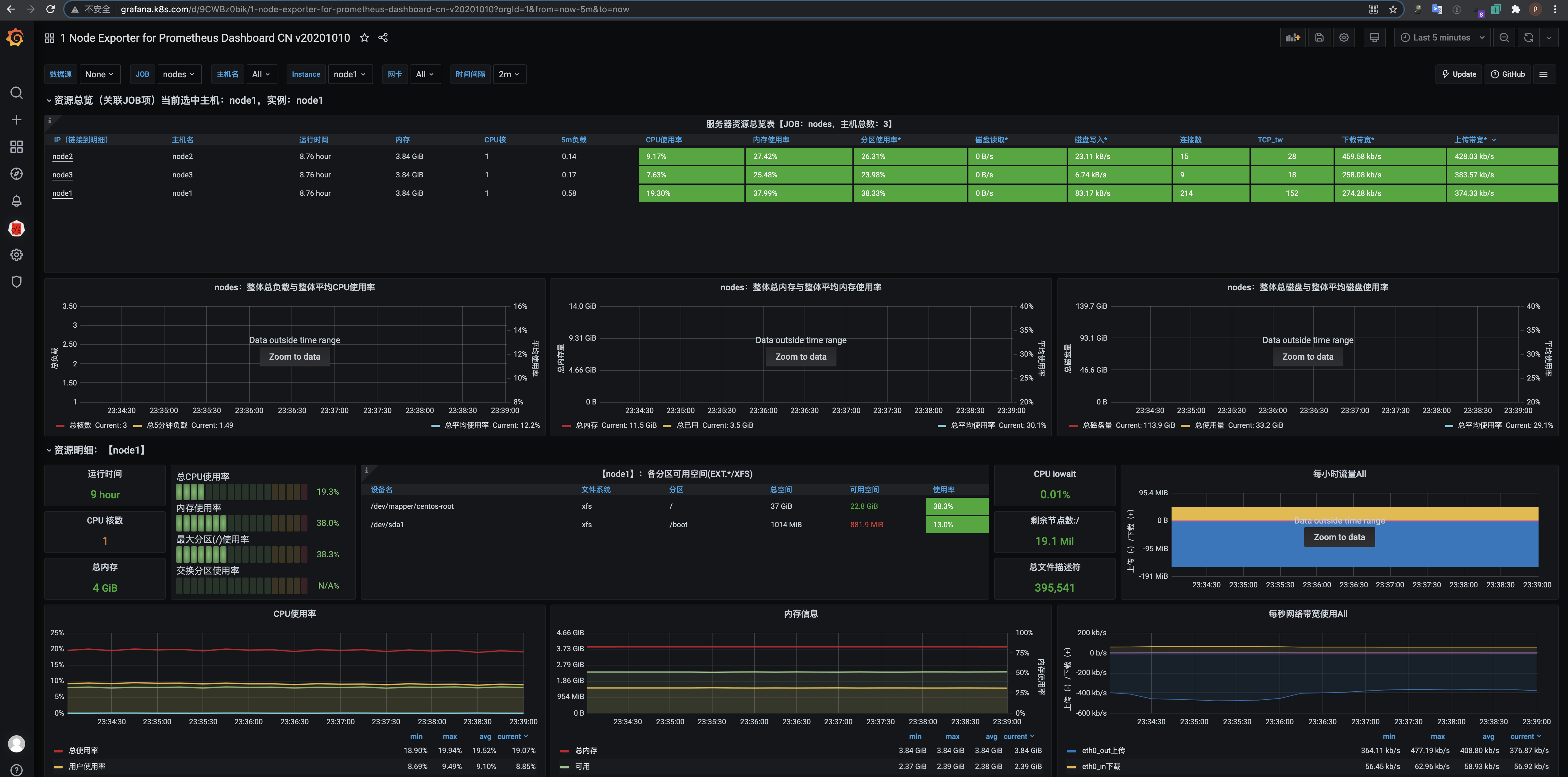1568x777 pixels.
Task: Open the dashboard links hamburger menu
Action: point(1544,74)
